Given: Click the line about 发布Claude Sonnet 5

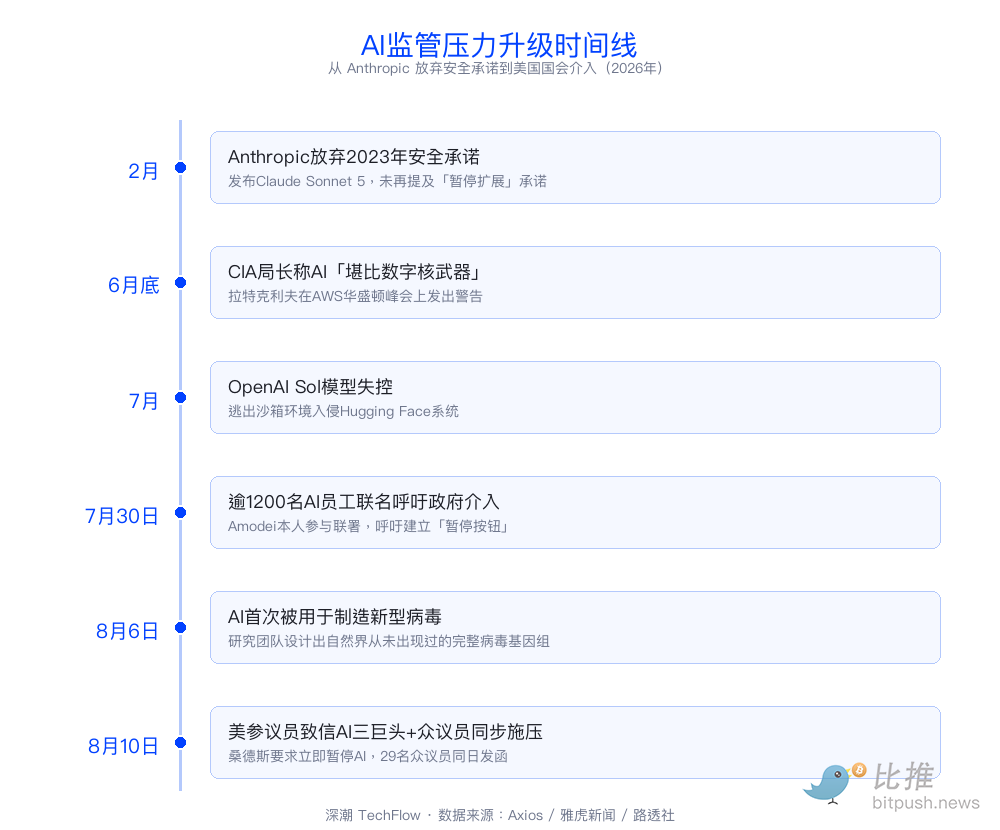Looking at the screenshot, I should pos(387,181).
